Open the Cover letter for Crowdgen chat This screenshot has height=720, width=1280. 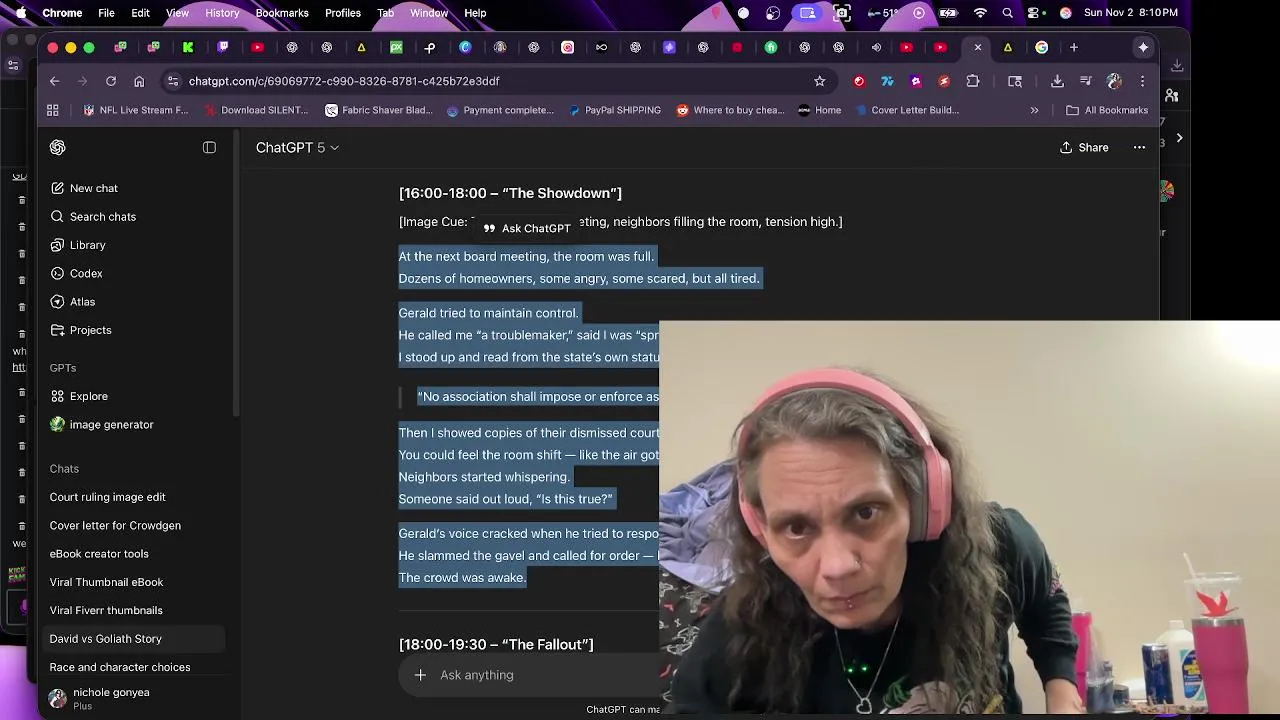115,525
